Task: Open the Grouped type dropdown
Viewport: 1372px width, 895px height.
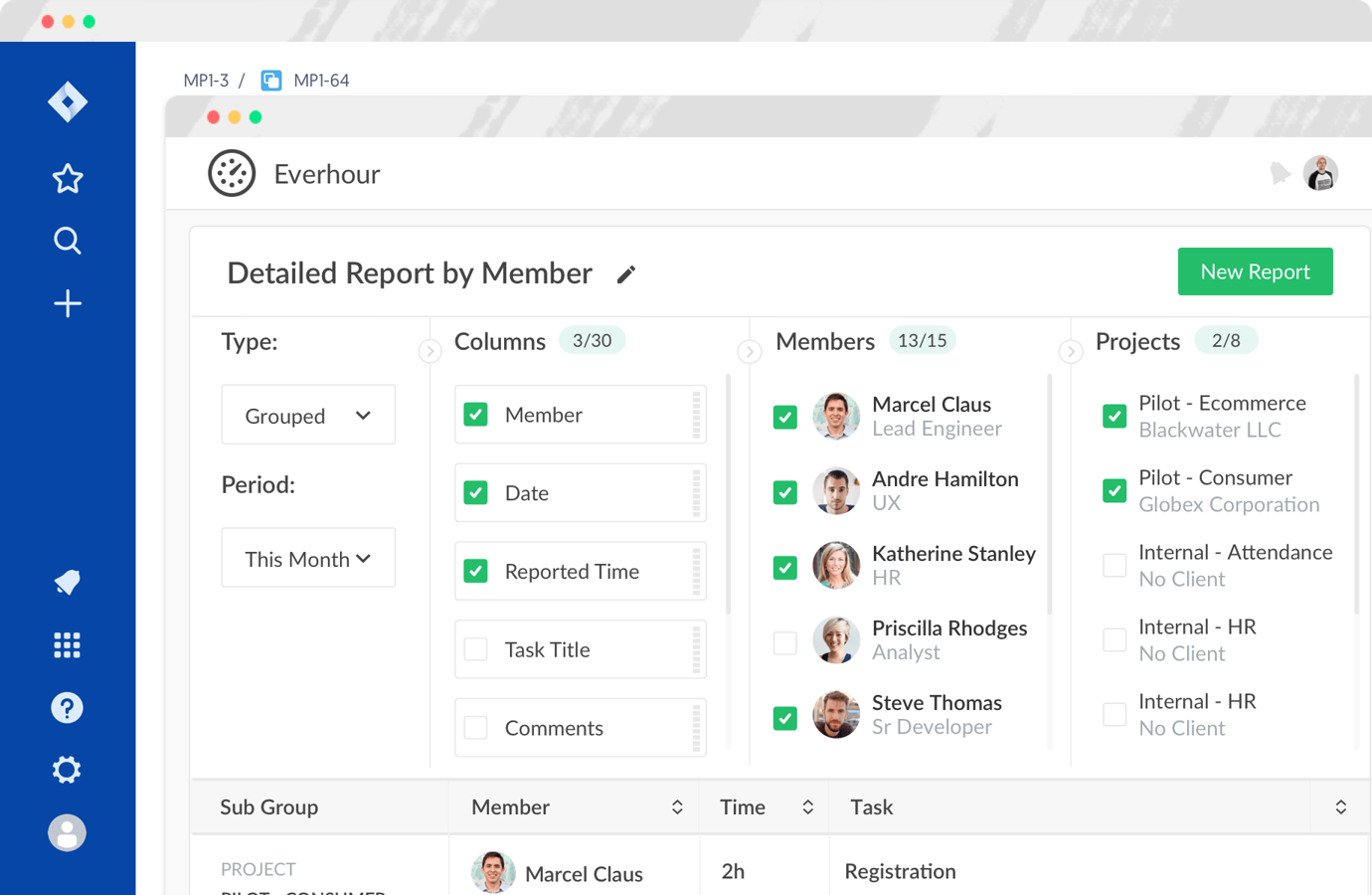Action: (x=308, y=415)
